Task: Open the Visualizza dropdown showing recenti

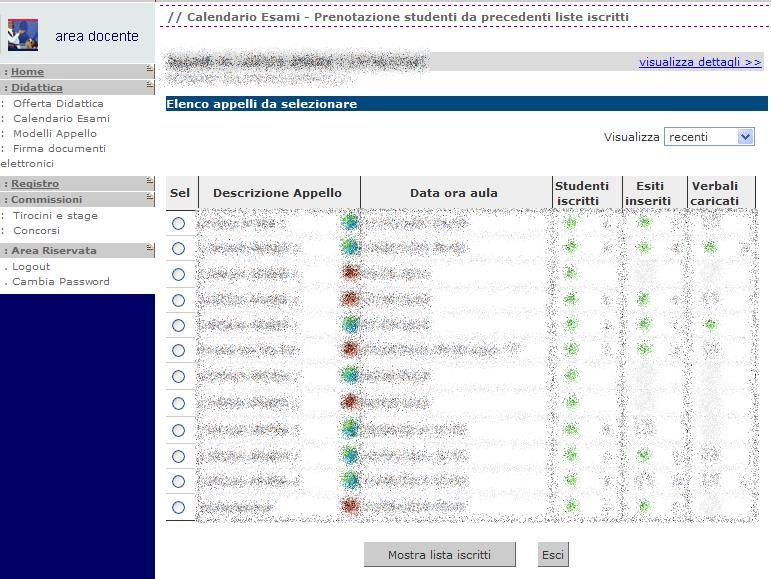Action: (709, 137)
